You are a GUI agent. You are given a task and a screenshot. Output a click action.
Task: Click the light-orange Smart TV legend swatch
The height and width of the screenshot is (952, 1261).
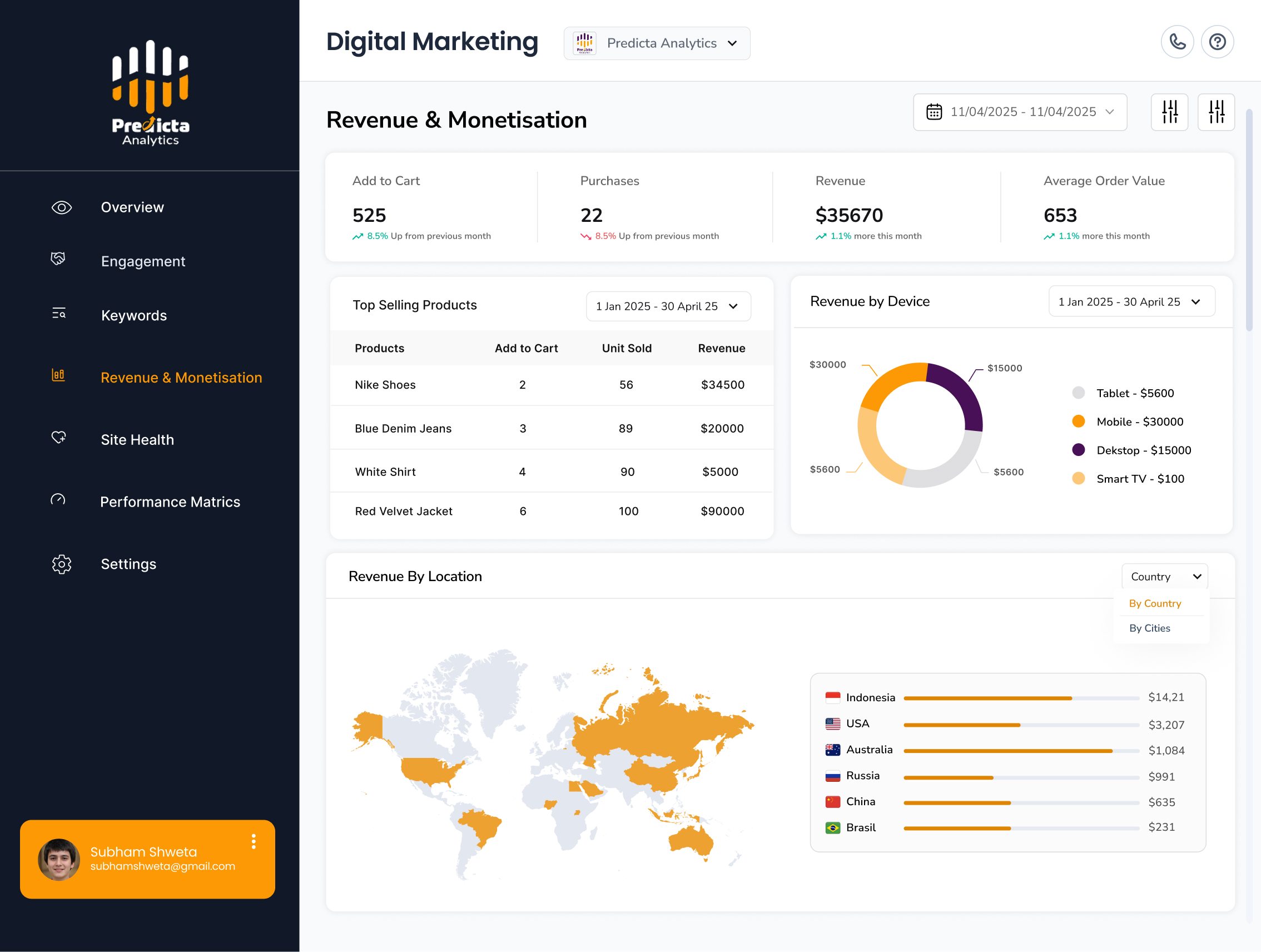coord(1078,478)
